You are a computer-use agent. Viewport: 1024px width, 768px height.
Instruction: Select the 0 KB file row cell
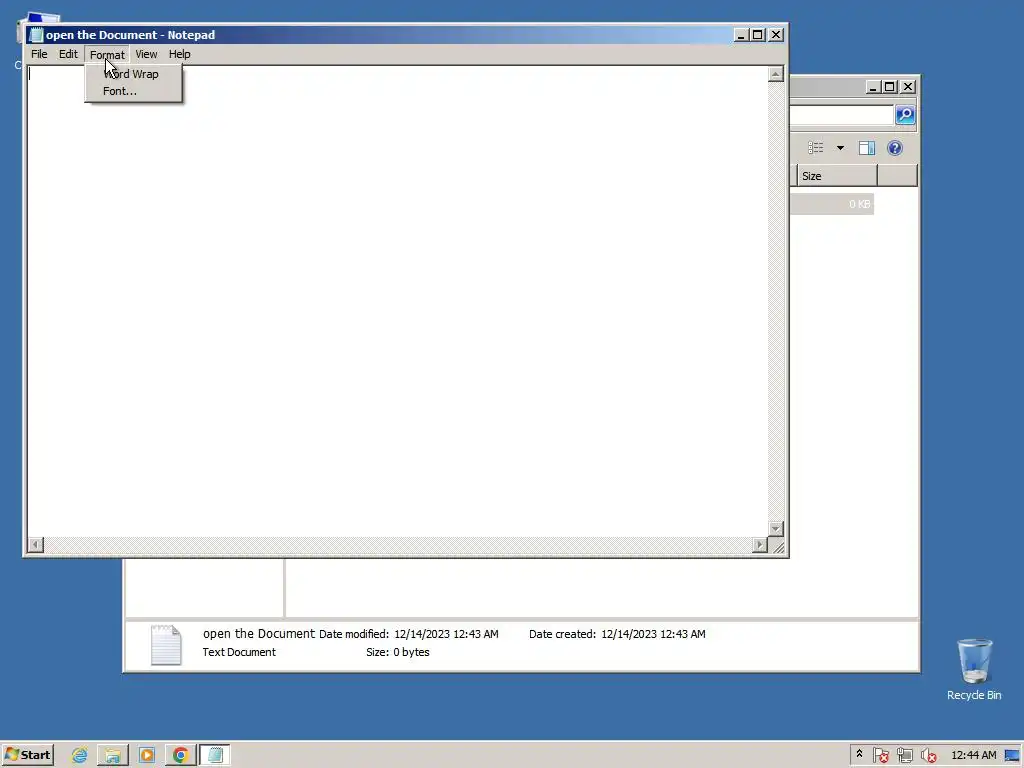coord(832,204)
